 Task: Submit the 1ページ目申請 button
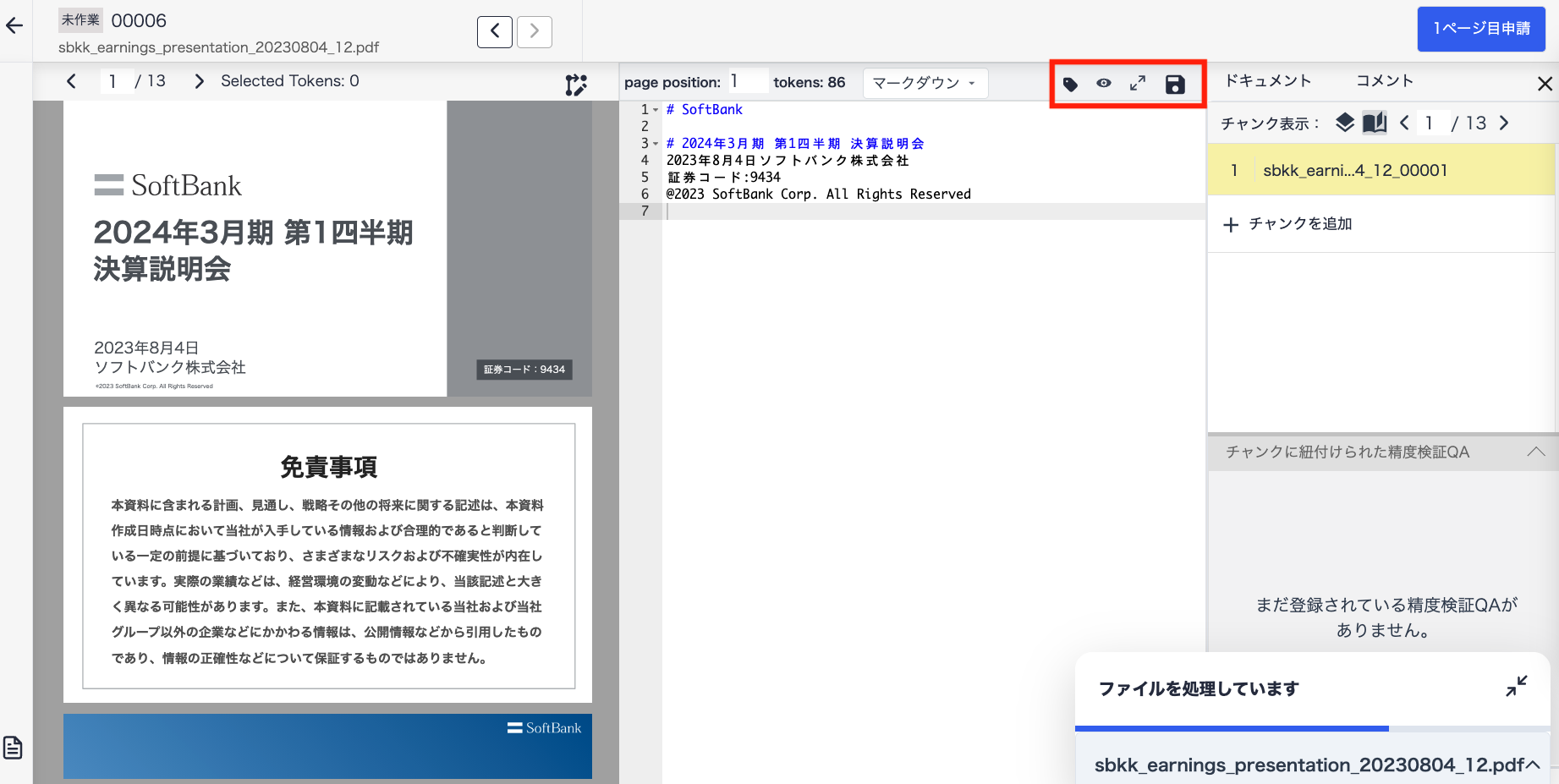click(1481, 29)
